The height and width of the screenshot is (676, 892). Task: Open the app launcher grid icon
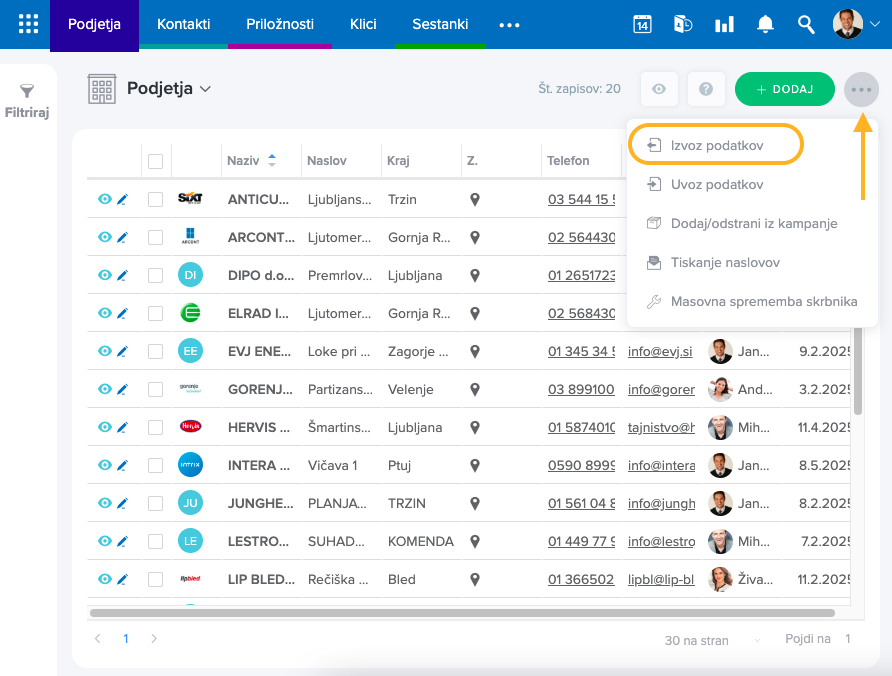coord(28,24)
